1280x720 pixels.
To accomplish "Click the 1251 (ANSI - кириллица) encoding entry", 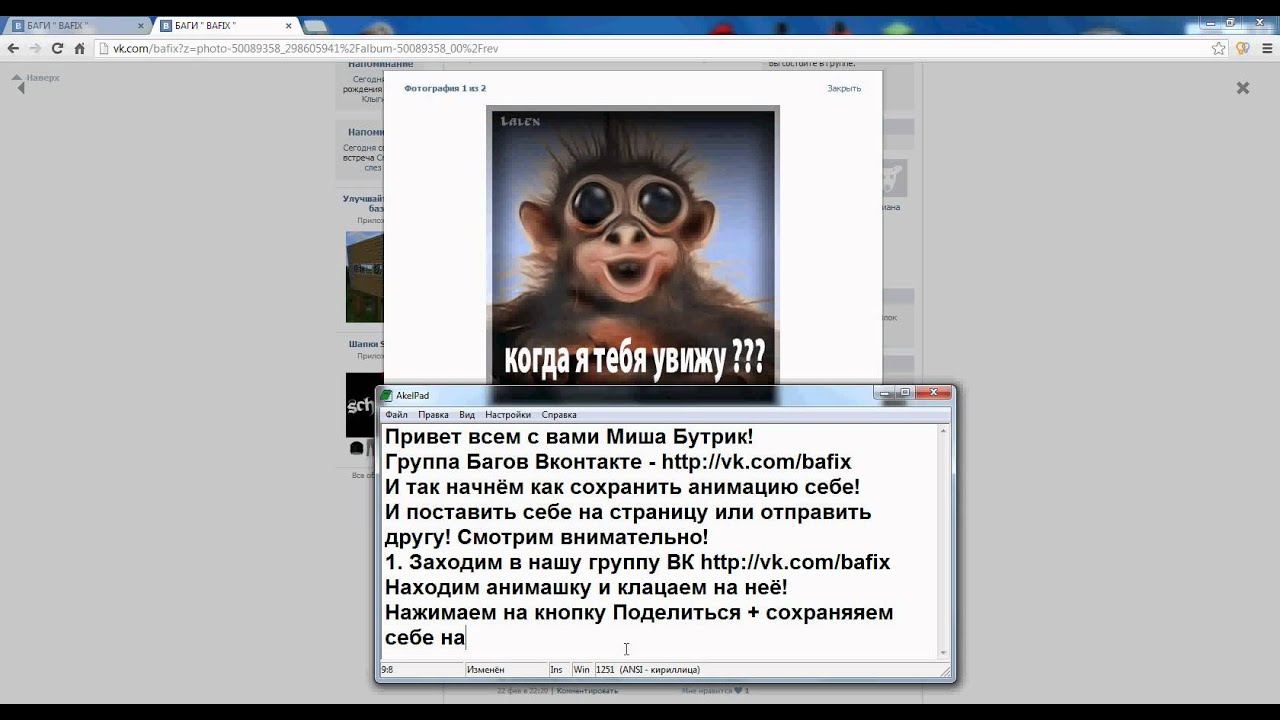I will 648,669.
